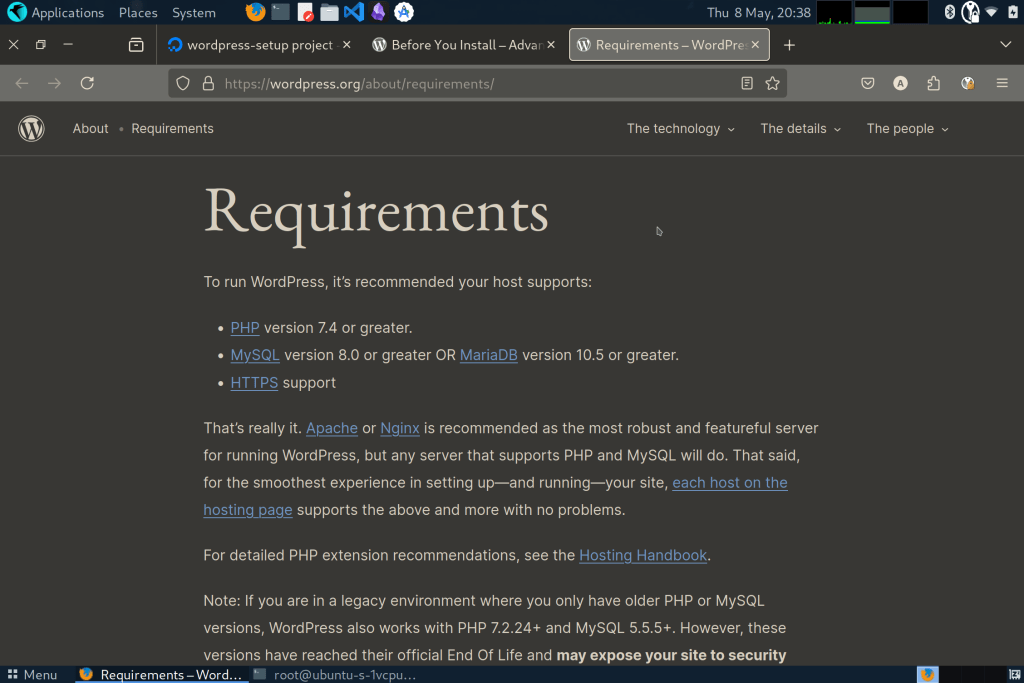Click the Bluetooth tray icon
Image resolution: width=1024 pixels, height=683 pixels.
click(950, 12)
